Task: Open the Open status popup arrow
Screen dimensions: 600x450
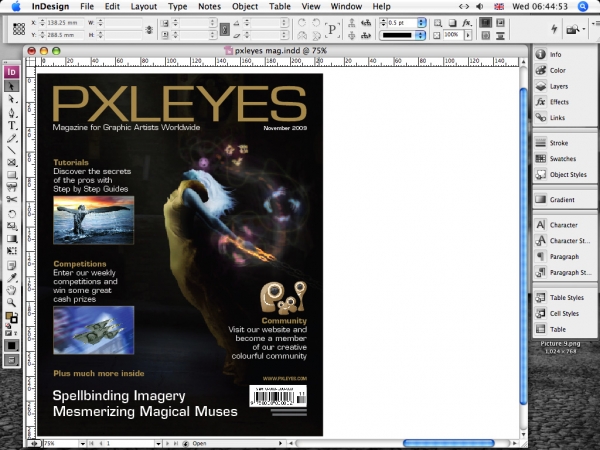Action: [x=280, y=443]
